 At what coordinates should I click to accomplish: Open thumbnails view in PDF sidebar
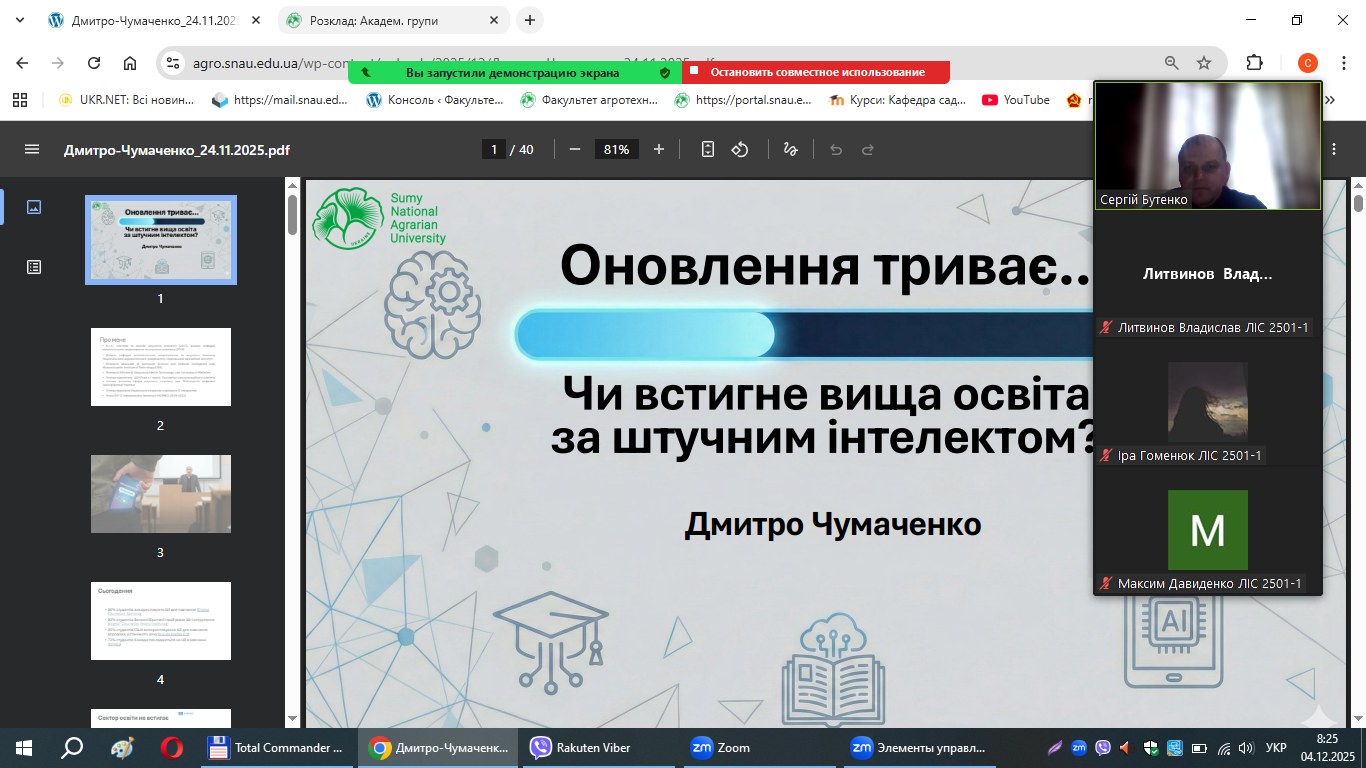tap(34, 207)
